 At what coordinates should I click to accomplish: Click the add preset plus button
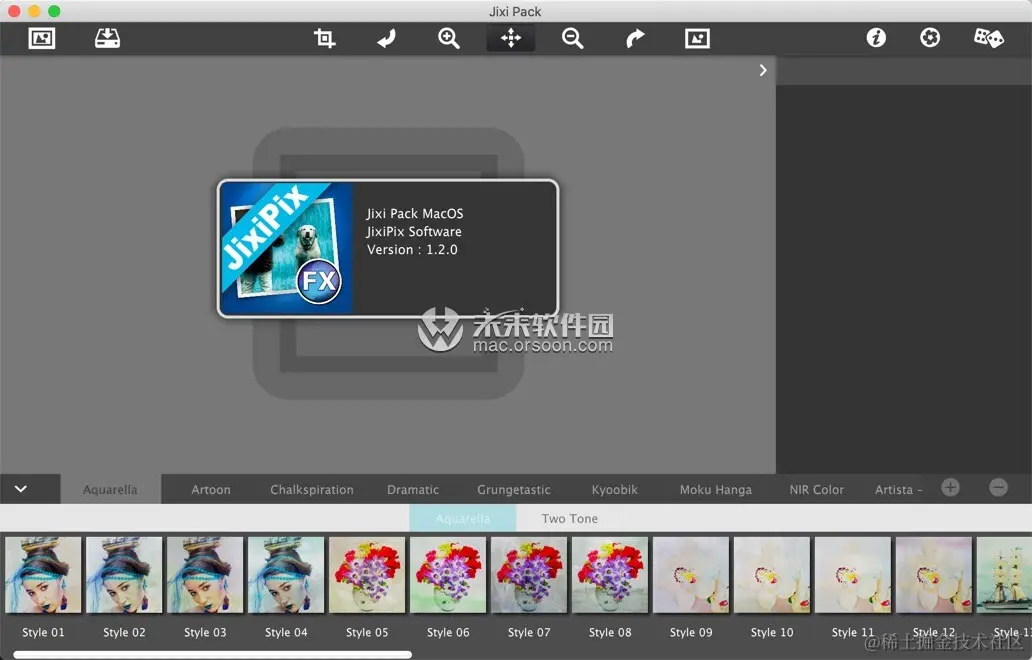coord(950,488)
